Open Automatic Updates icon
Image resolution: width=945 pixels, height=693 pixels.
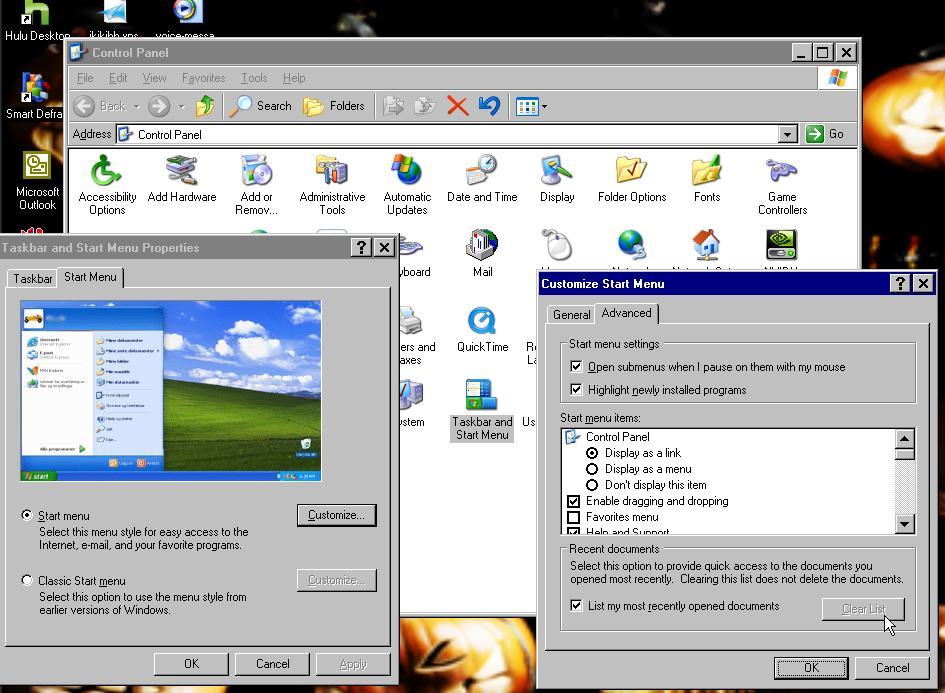tap(407, 184)
